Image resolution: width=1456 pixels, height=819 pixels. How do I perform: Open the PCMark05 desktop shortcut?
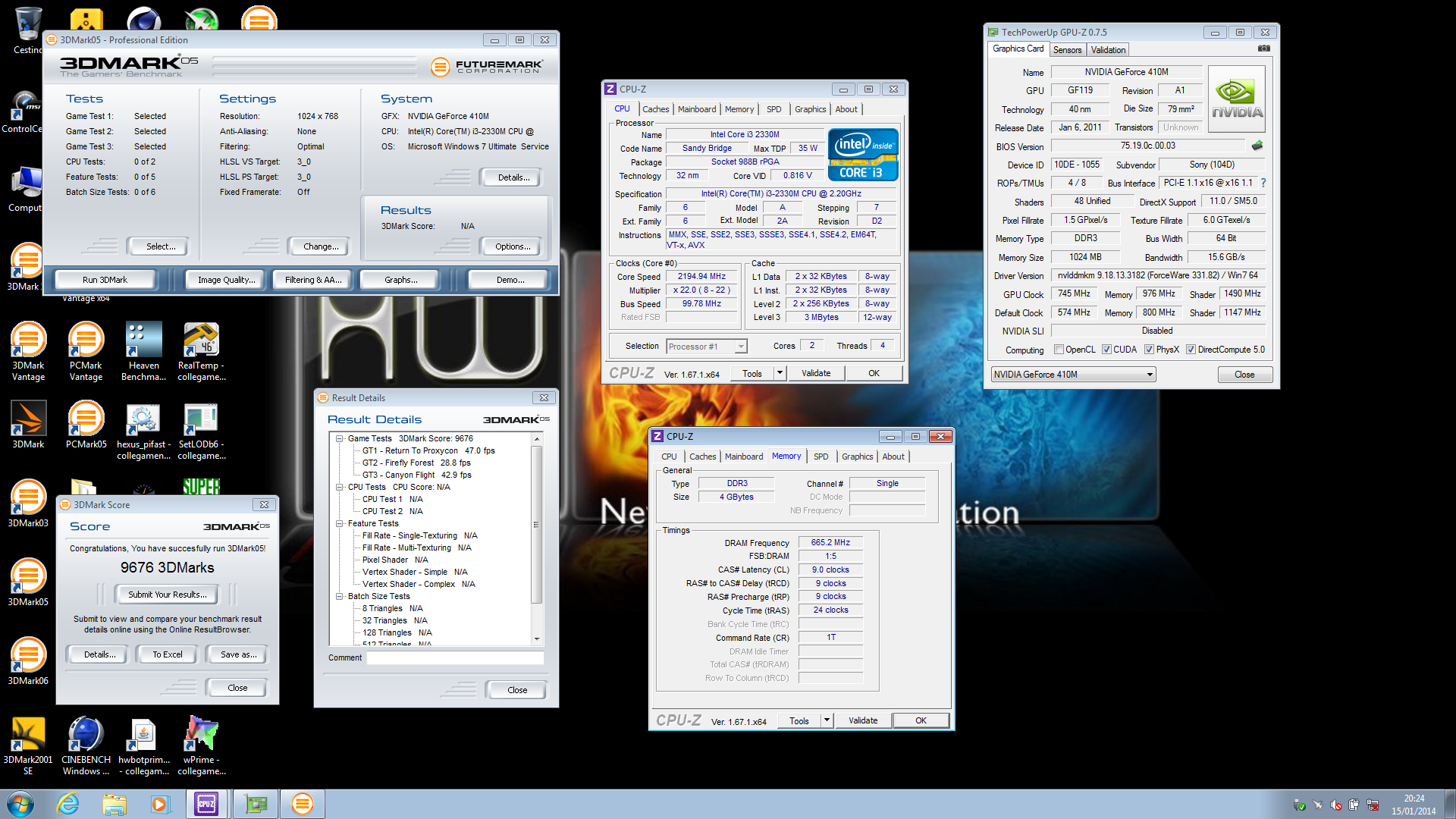(x=86, y=425)
